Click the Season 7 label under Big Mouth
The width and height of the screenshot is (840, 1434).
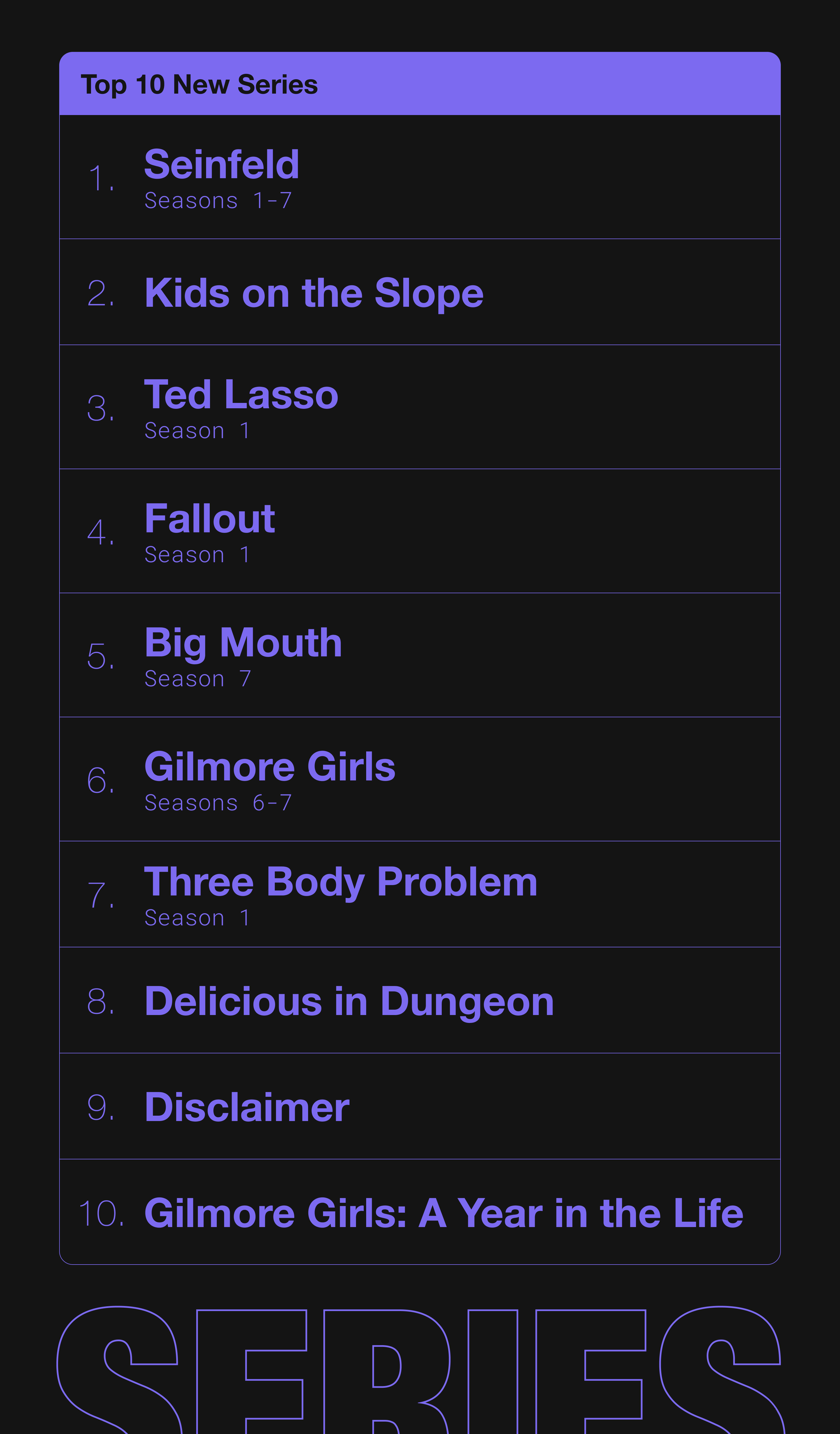coord(197,679)
